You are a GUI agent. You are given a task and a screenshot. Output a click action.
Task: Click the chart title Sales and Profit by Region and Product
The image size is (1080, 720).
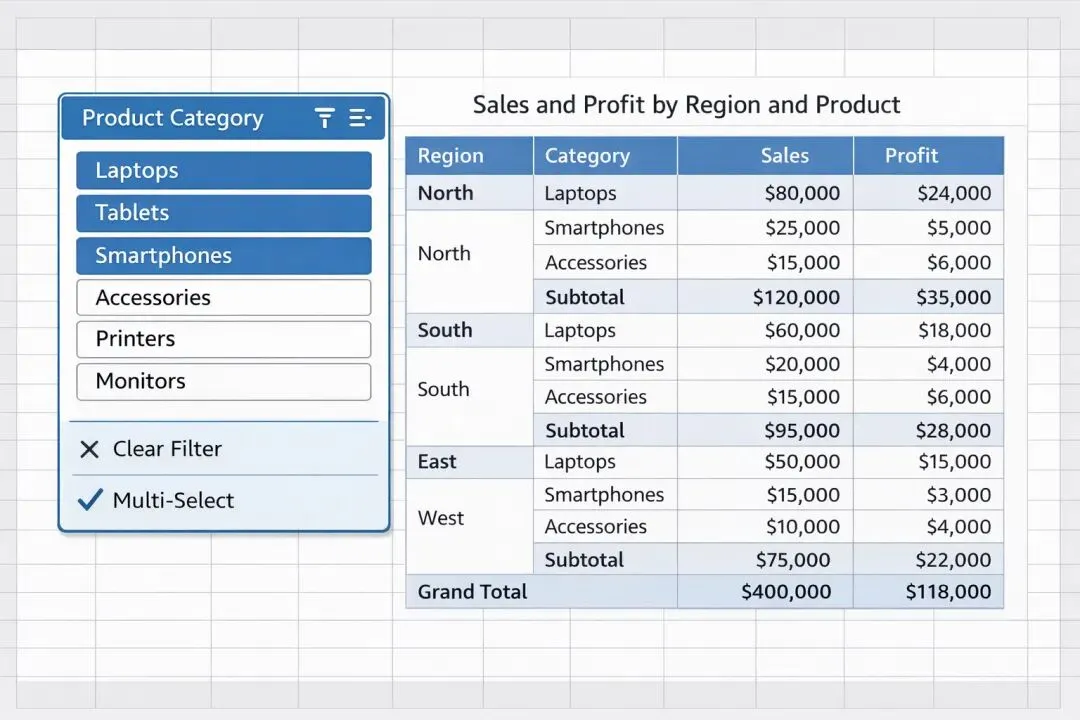(686, 105)
